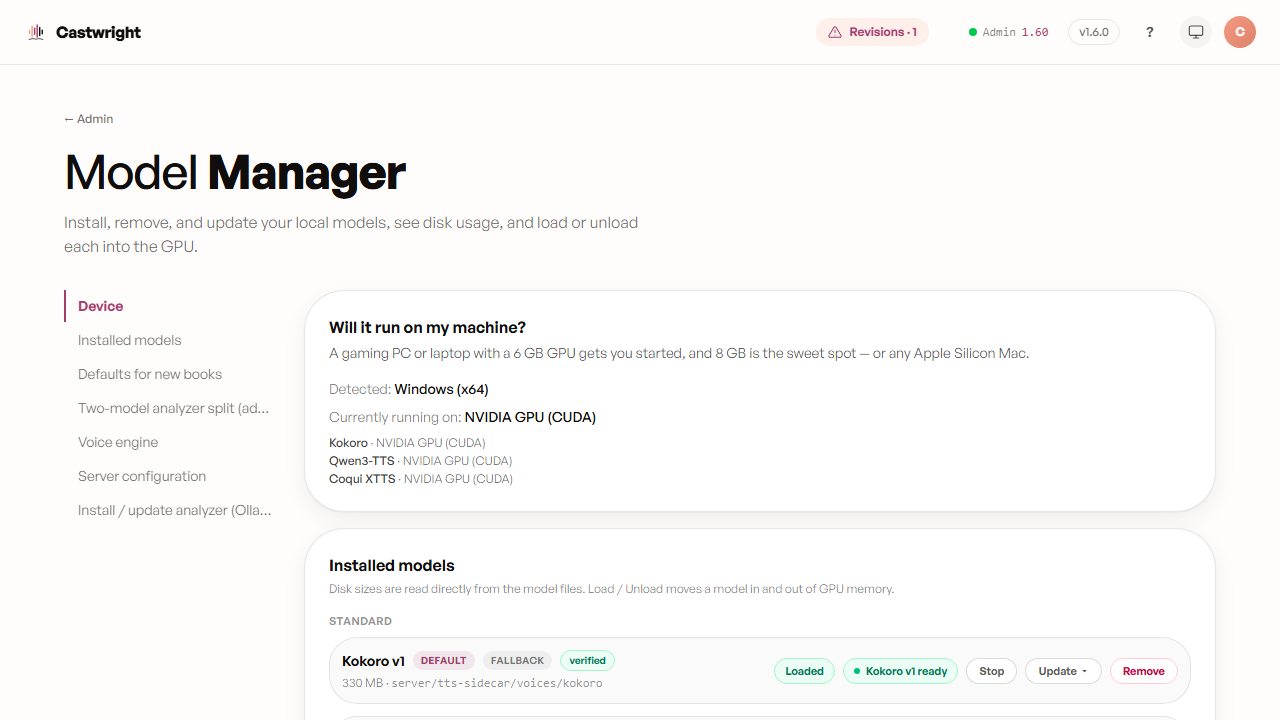
Task: Go back via the Admin link
Action: 89,119
